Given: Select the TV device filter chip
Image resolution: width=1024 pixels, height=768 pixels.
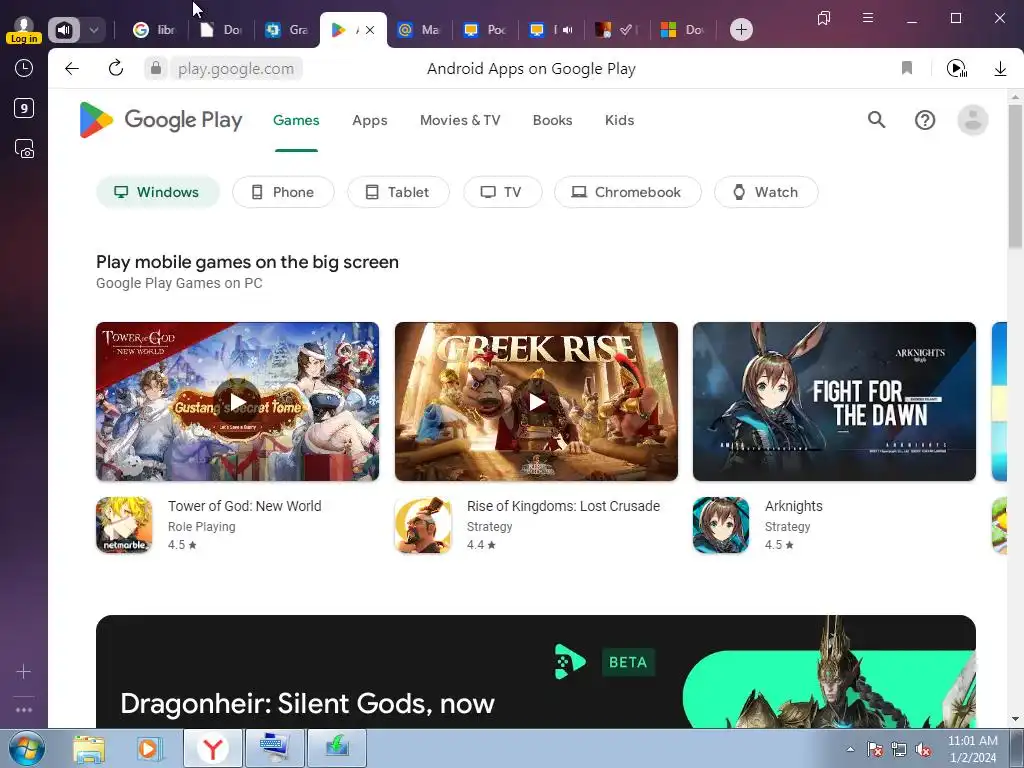Looking at the screenshot, I should point(502,192).
